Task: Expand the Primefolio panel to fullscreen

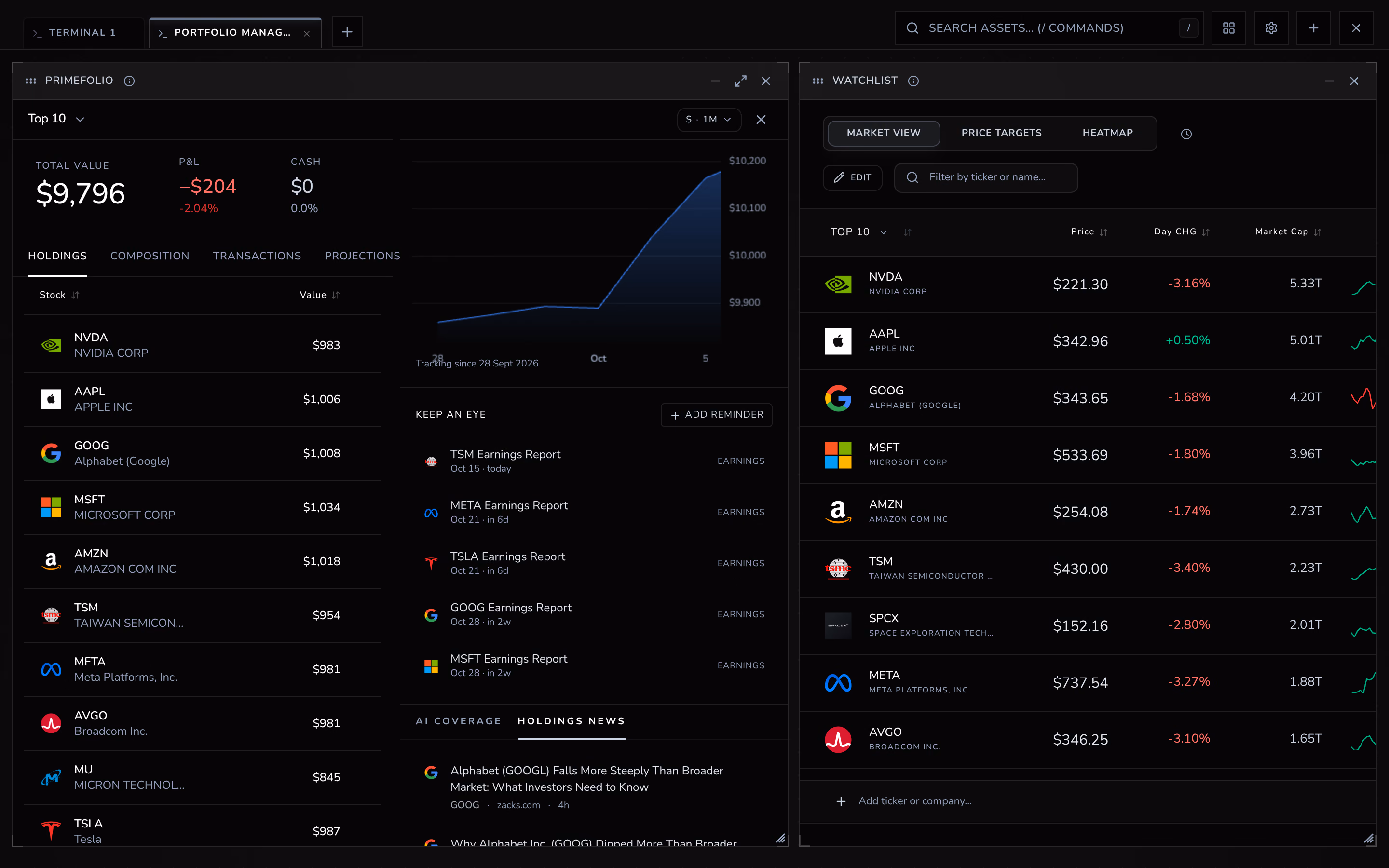Action: coord(740,81)
